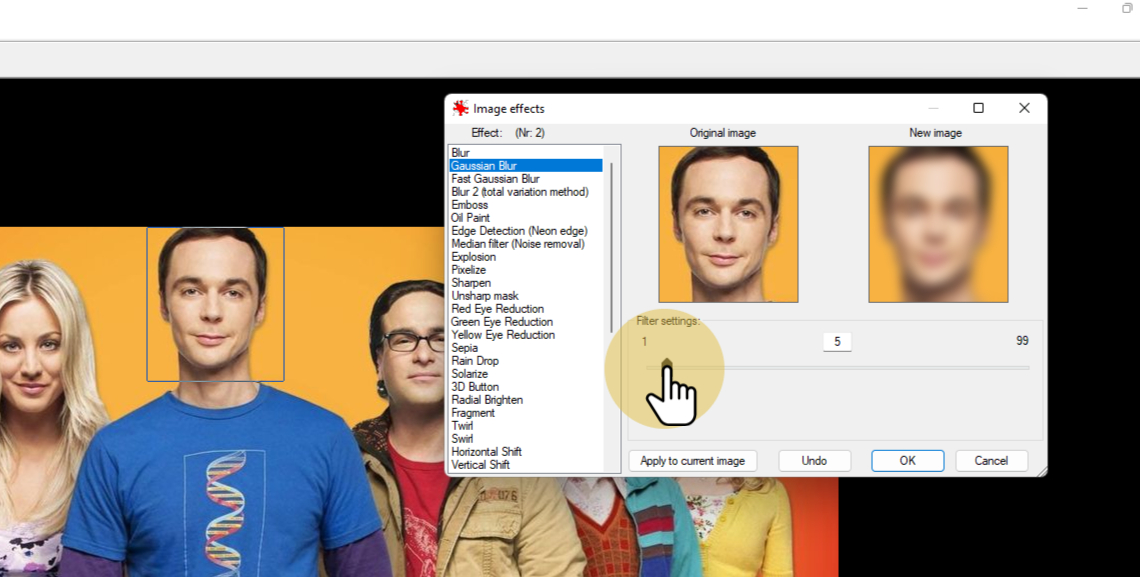
Task: Apply the Sepia effect option
Action: click(x=465, y=348)
